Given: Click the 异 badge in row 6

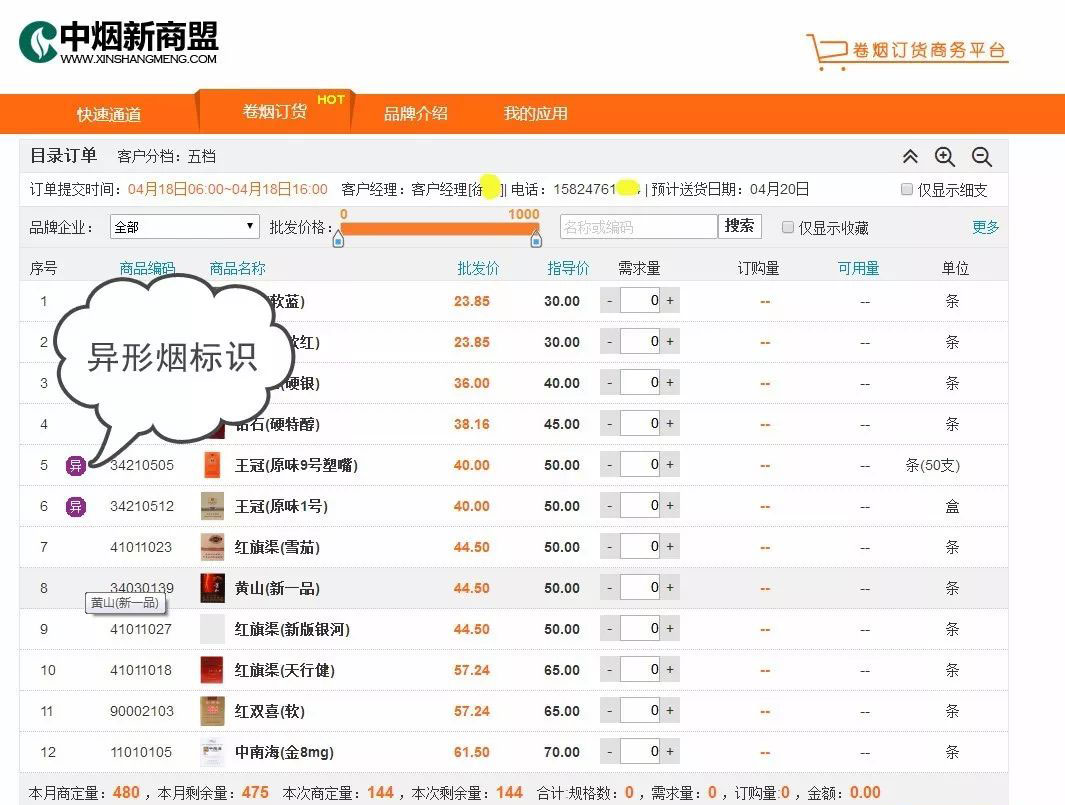Looking at the screenshot, I should click(75, 506).
